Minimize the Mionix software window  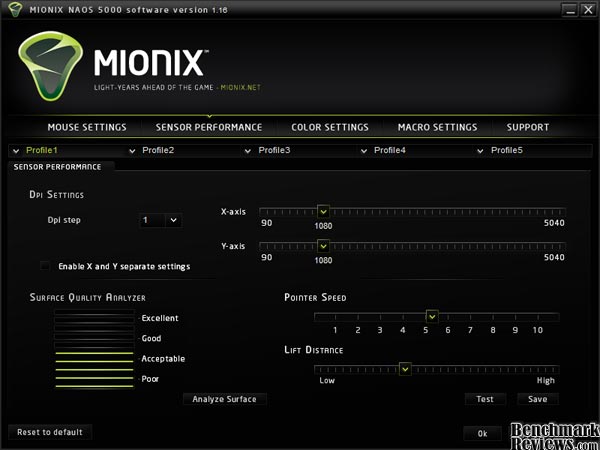(570, 10)
